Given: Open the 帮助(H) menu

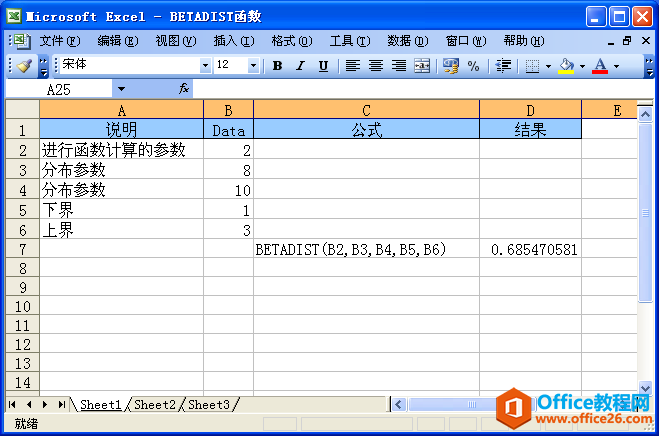Looking at the screenshot, I should tap(524, 41).
